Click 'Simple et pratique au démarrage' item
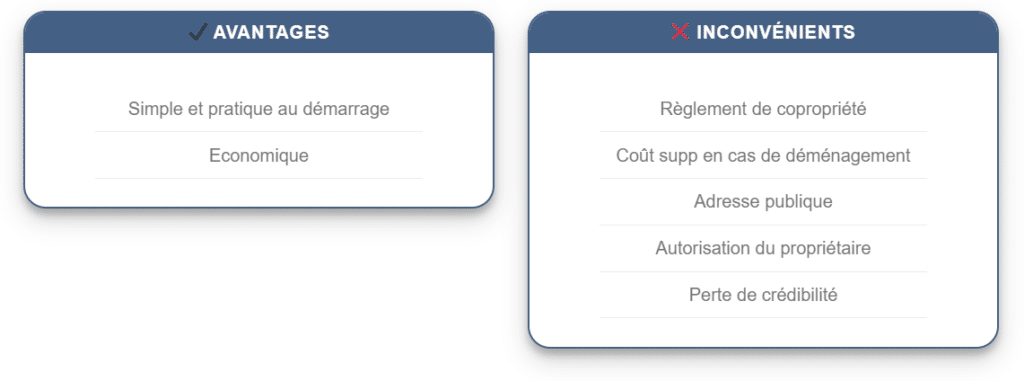Viewport: 1024px width, 381px height. click(259, 108)
